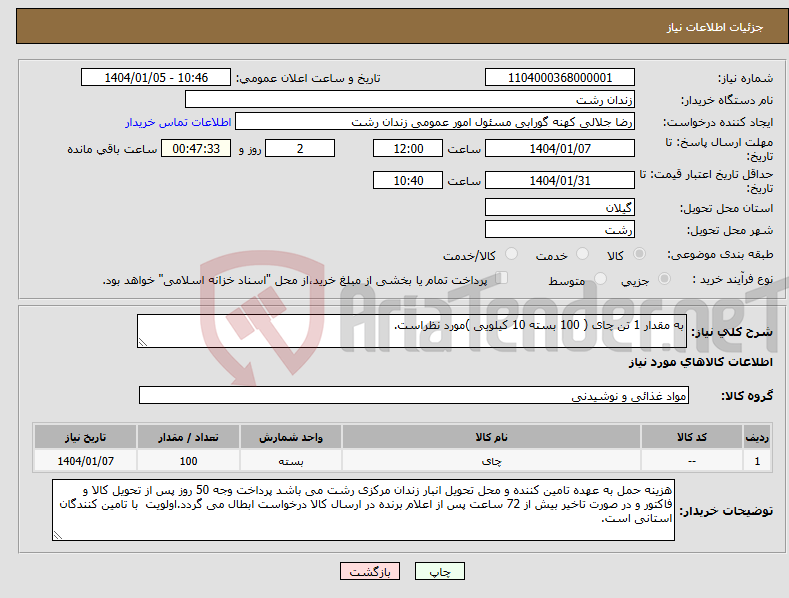Click the شماره نیاز number field

pyautogui.click(x=560, y=78)
